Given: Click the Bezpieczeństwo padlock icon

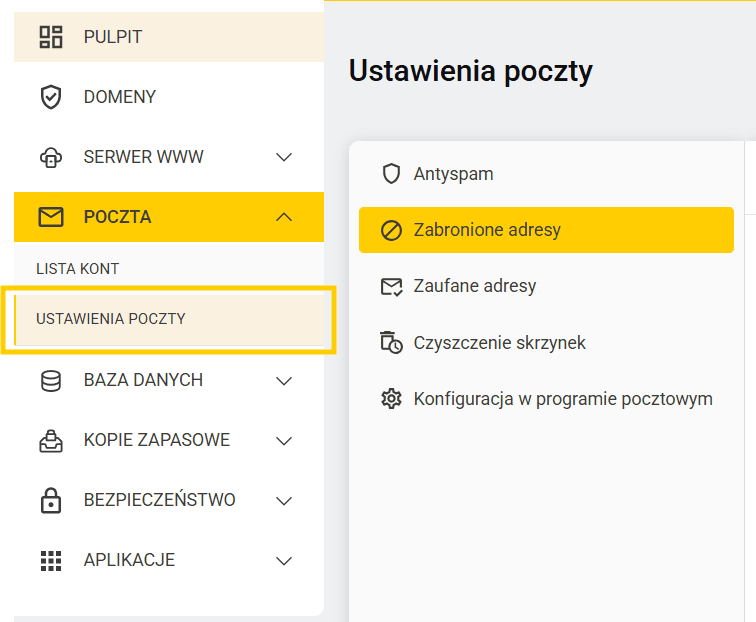Looking at the screenshot, I should [51, 500].
